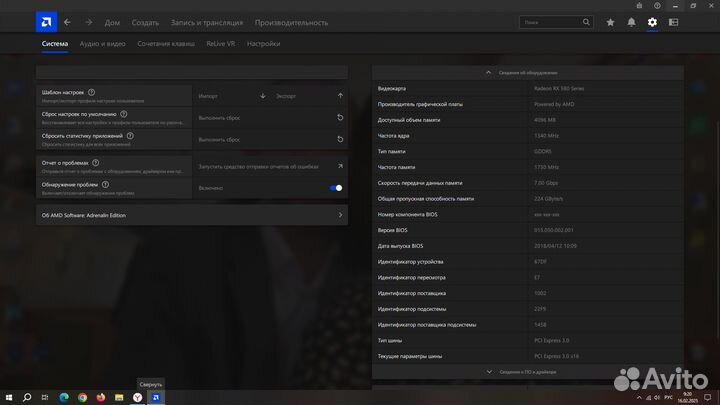Click the Тип шины row label
Image resolution: width=720 pixels, height=405 pixels.
point(389,340)
